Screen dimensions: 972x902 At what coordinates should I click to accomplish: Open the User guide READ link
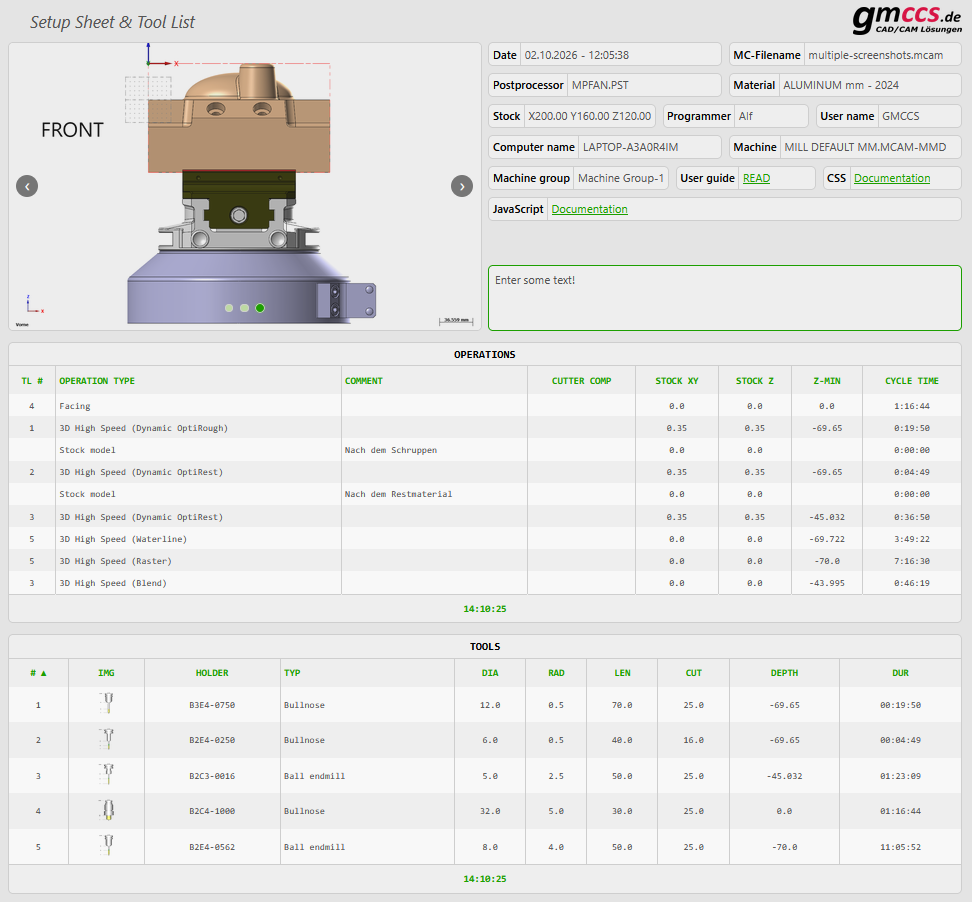click(x=756, y=179)
